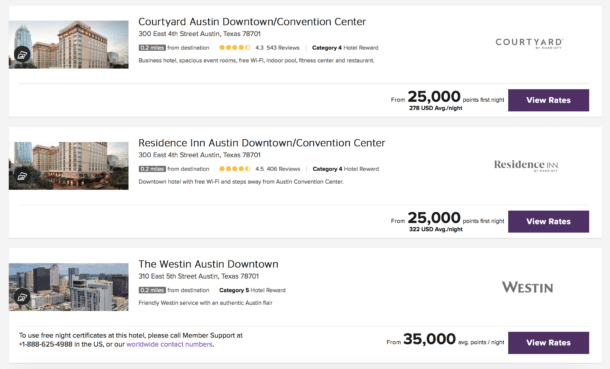Click the Westin brand logo

point(528,287)
